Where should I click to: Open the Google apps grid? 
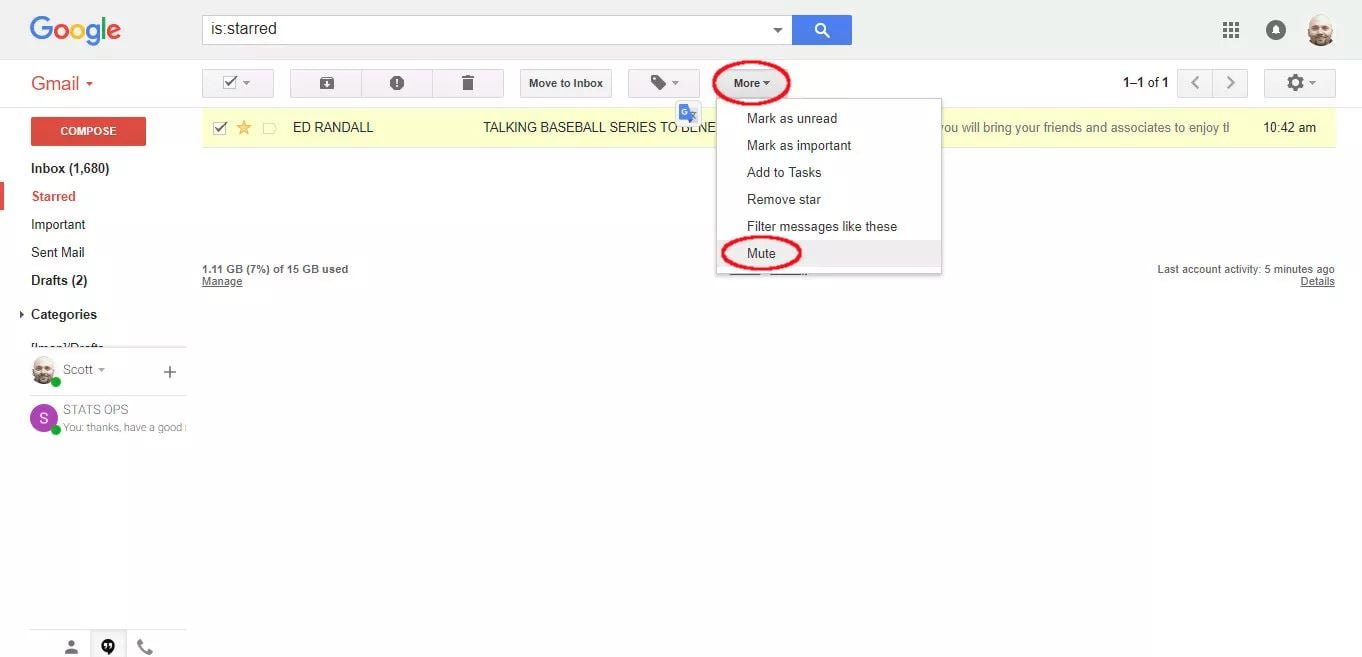tap(1231, 30)
